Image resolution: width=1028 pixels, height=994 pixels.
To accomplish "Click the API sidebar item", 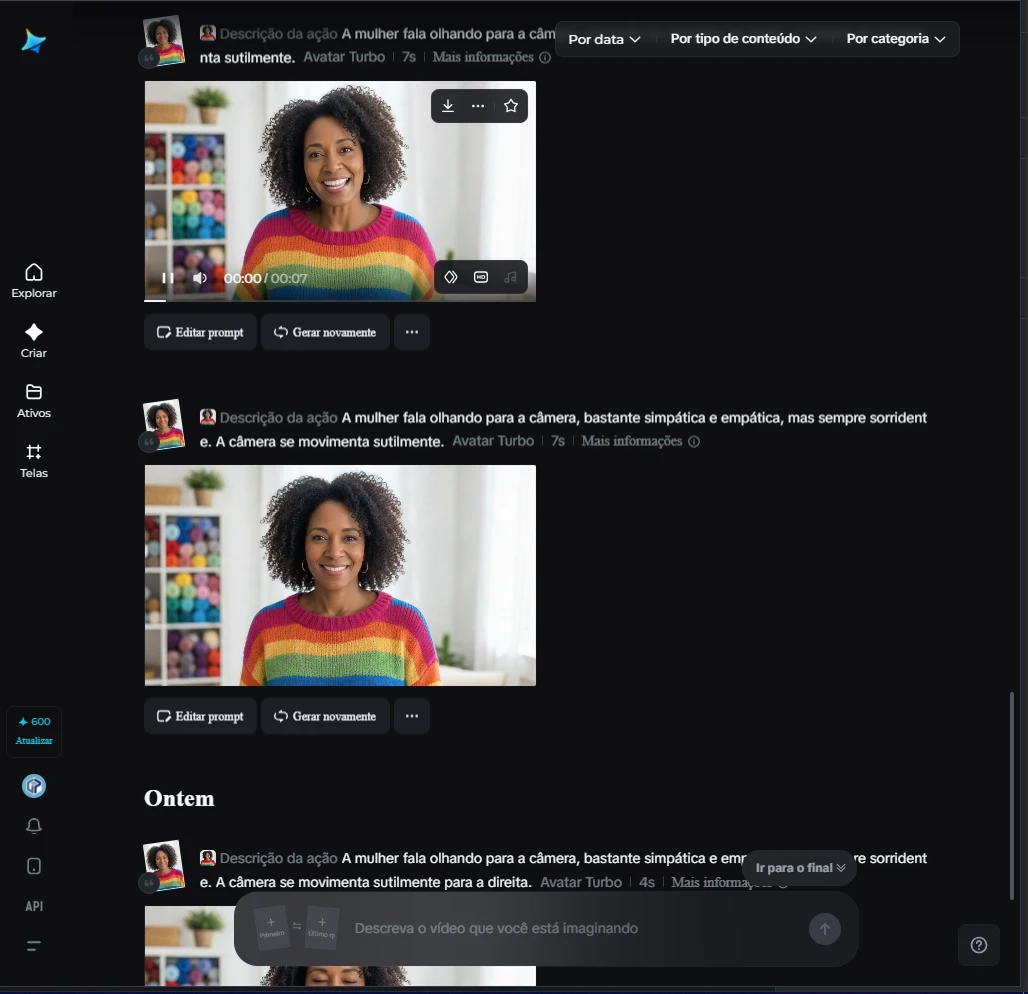I will pyautogui.click(x=34, y=906).
